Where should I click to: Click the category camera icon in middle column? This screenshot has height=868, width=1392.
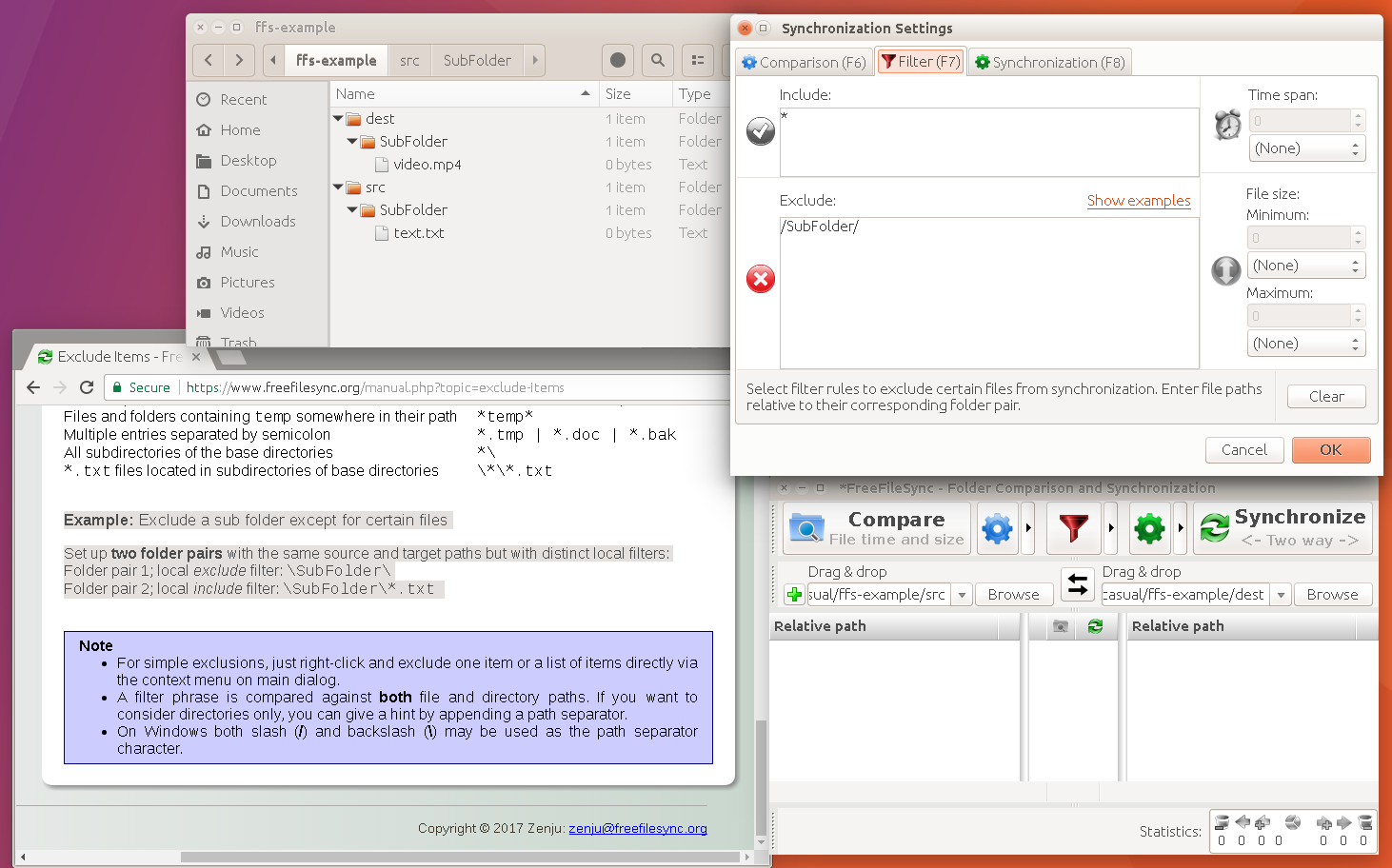(x=1061, y=626)
